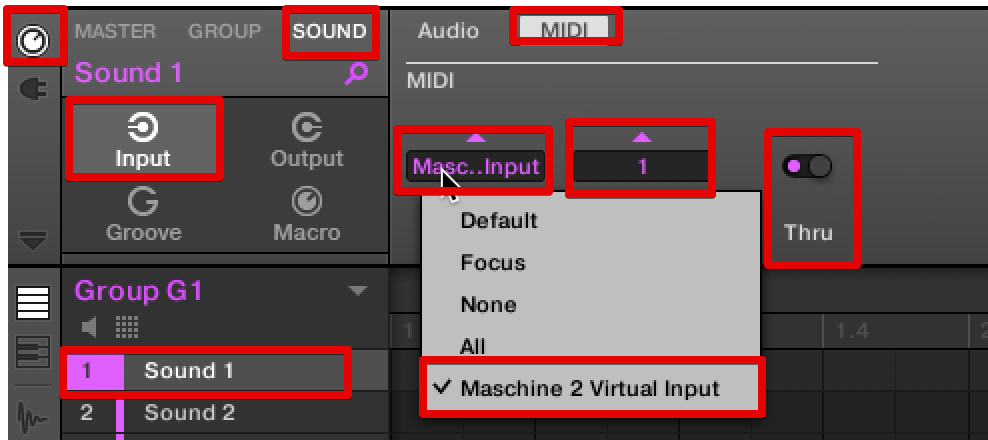
Task: Click the pad grid icon under Group G1
Action: click(127, 327)
